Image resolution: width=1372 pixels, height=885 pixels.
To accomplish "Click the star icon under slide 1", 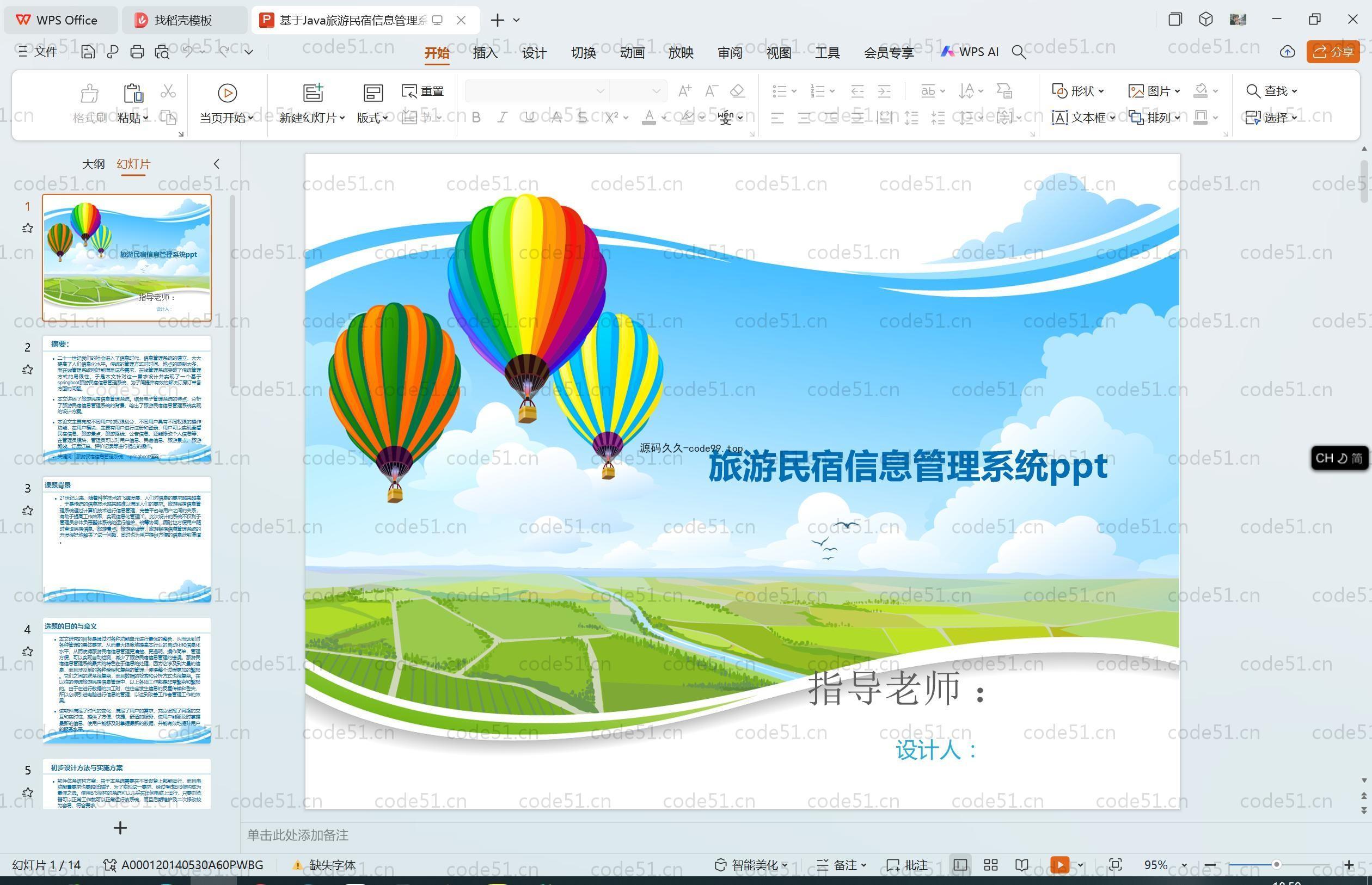I will click(27, 228).
